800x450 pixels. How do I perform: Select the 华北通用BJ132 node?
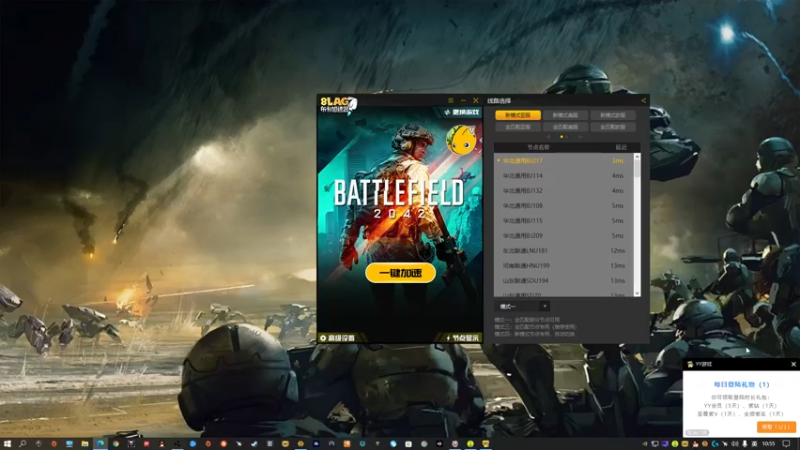click(564, 191)
